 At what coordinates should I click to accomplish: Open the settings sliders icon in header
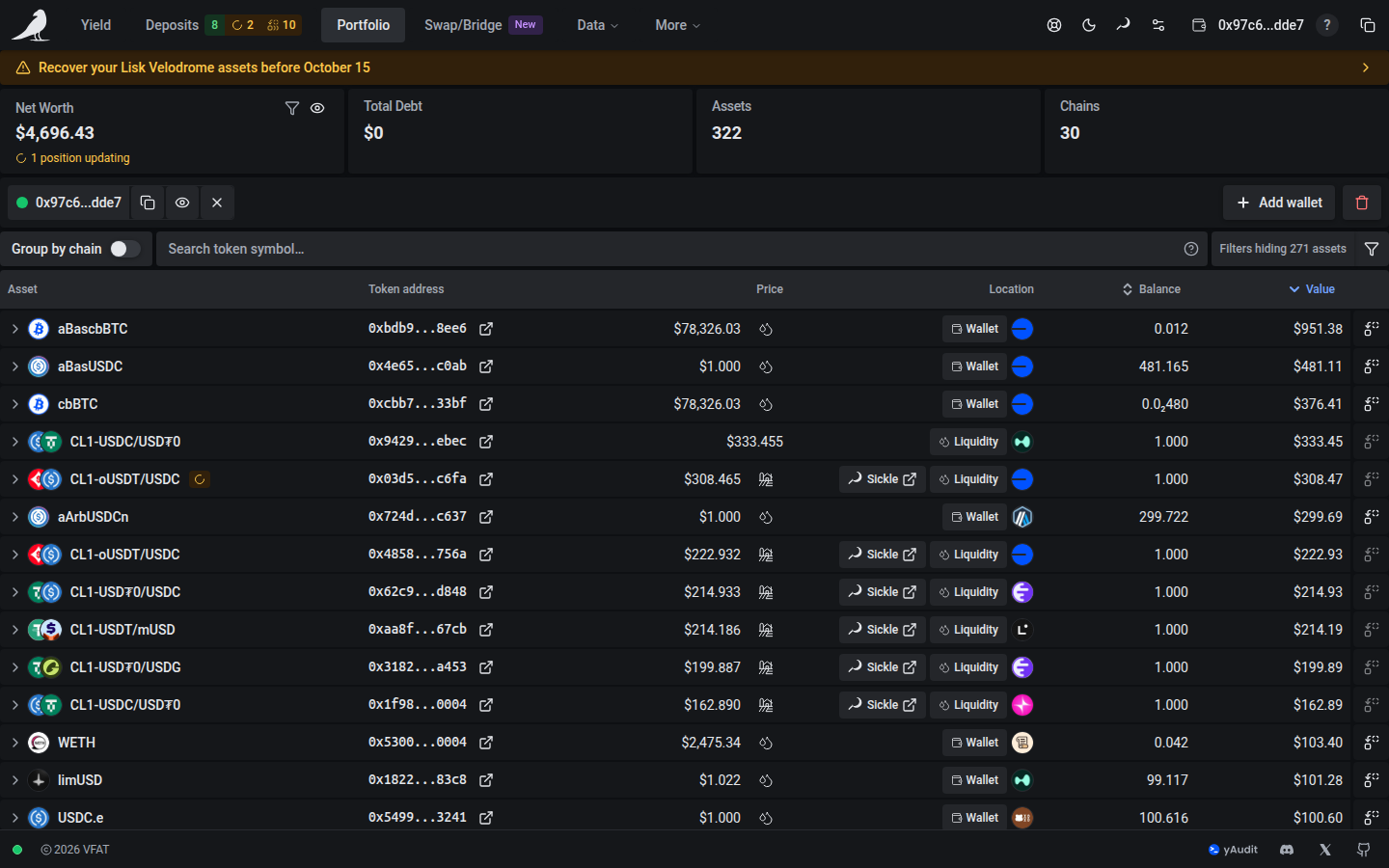point(1158,25)
